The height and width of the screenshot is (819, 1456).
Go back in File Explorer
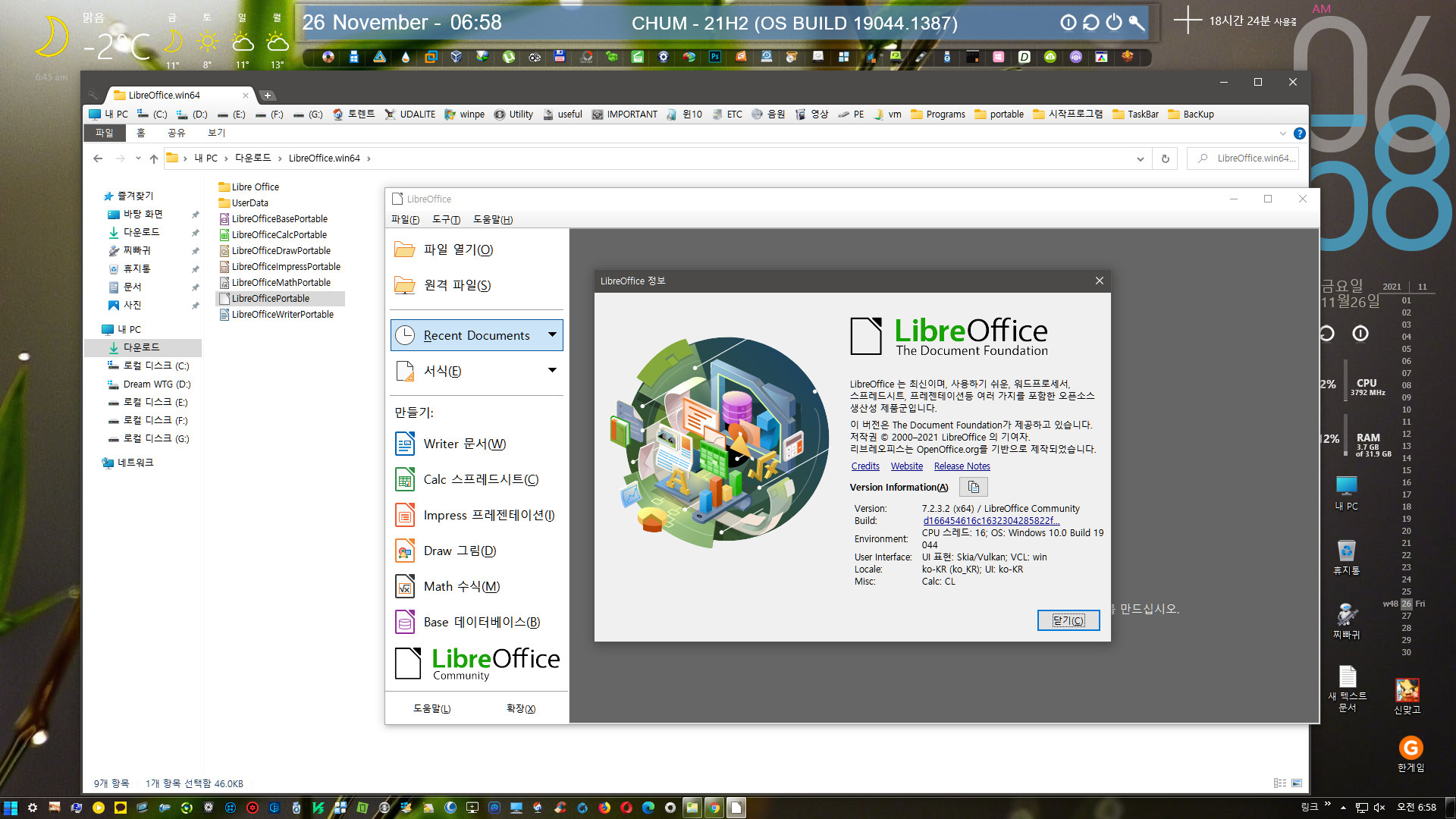point(98,158)
